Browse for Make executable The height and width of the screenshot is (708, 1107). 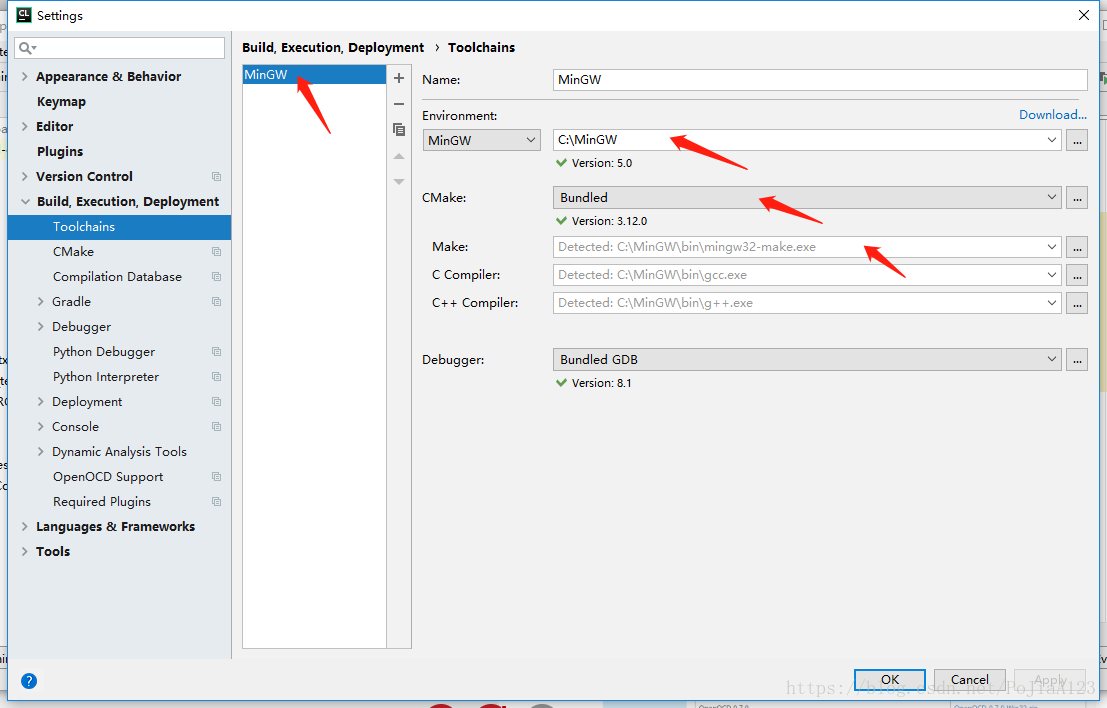click(1077, 247)
